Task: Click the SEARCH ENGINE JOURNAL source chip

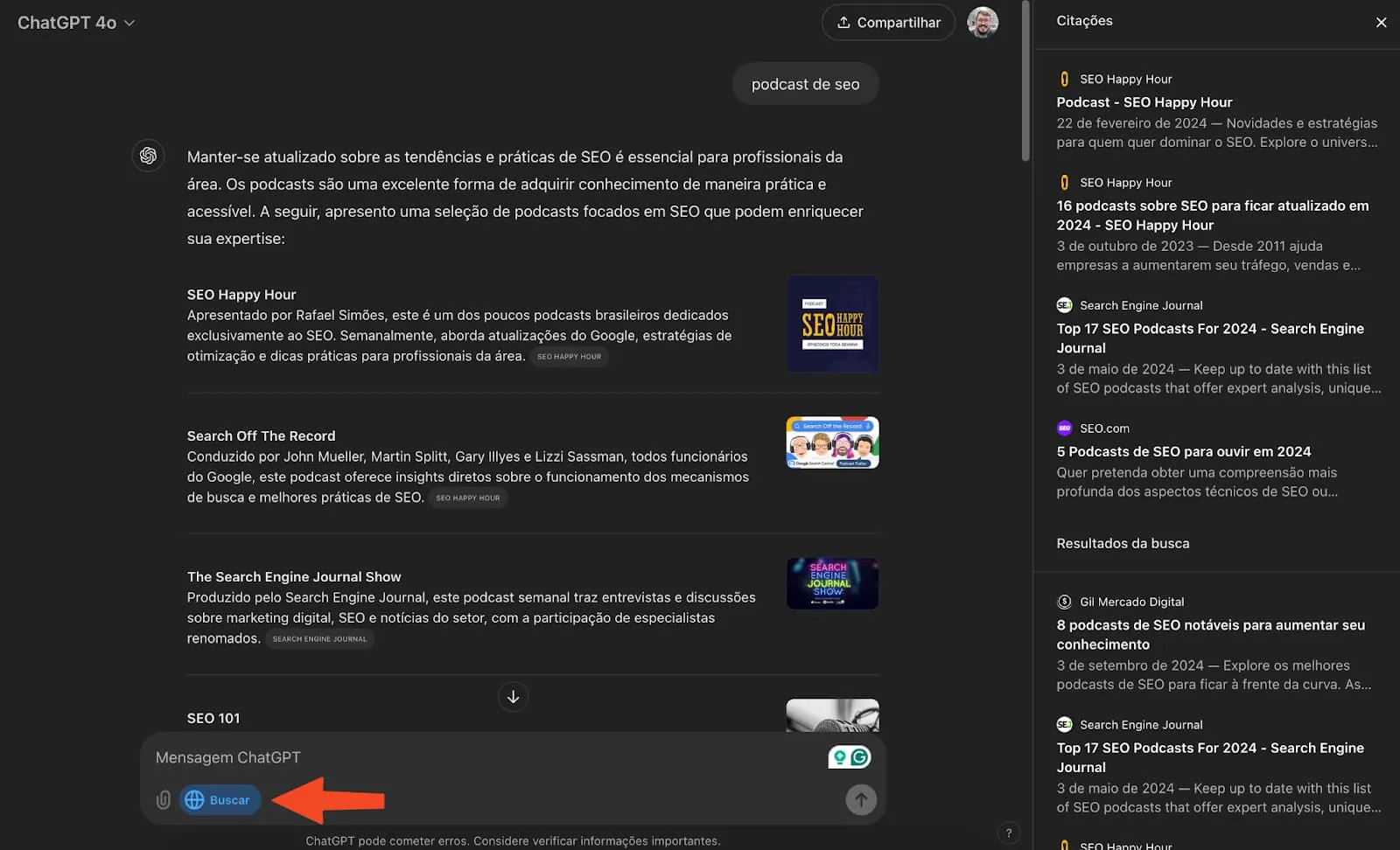Action: point(319,639)
